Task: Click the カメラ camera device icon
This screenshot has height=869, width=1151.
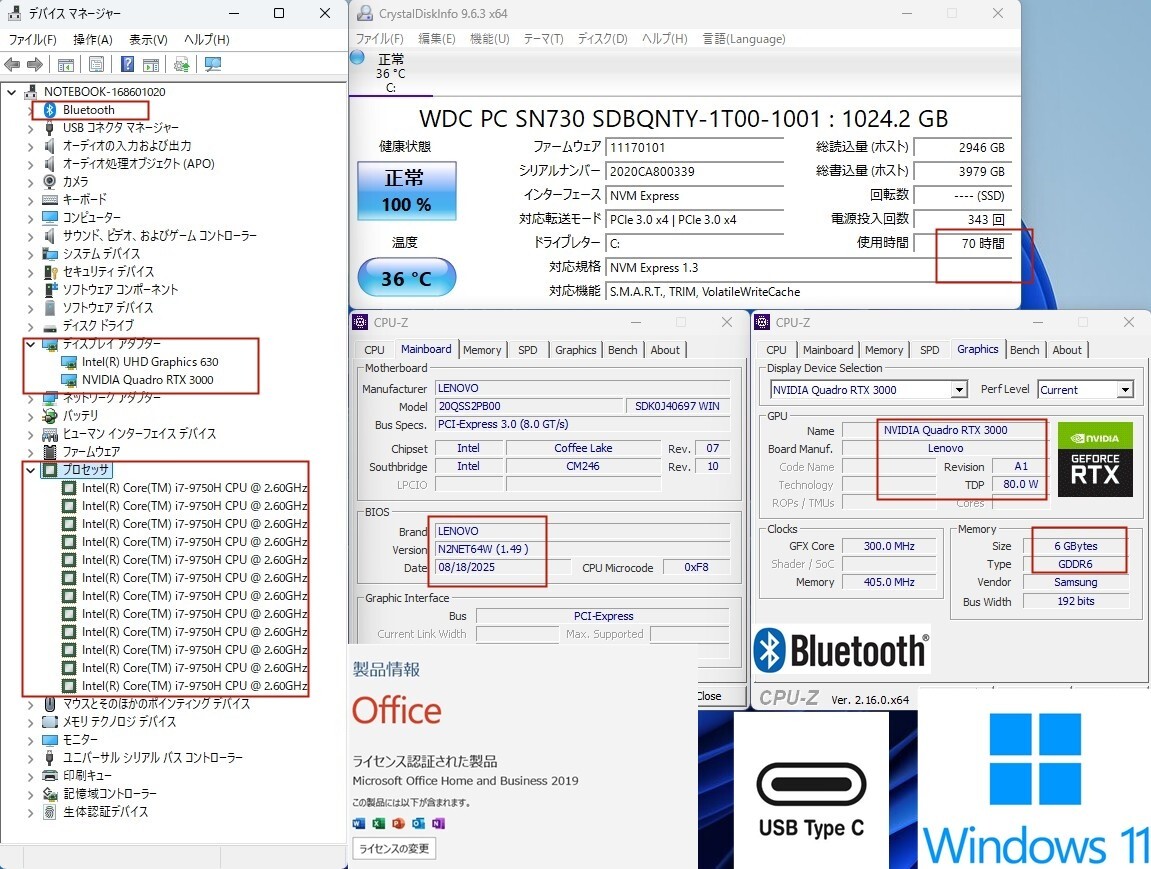Action: [50, 182]
